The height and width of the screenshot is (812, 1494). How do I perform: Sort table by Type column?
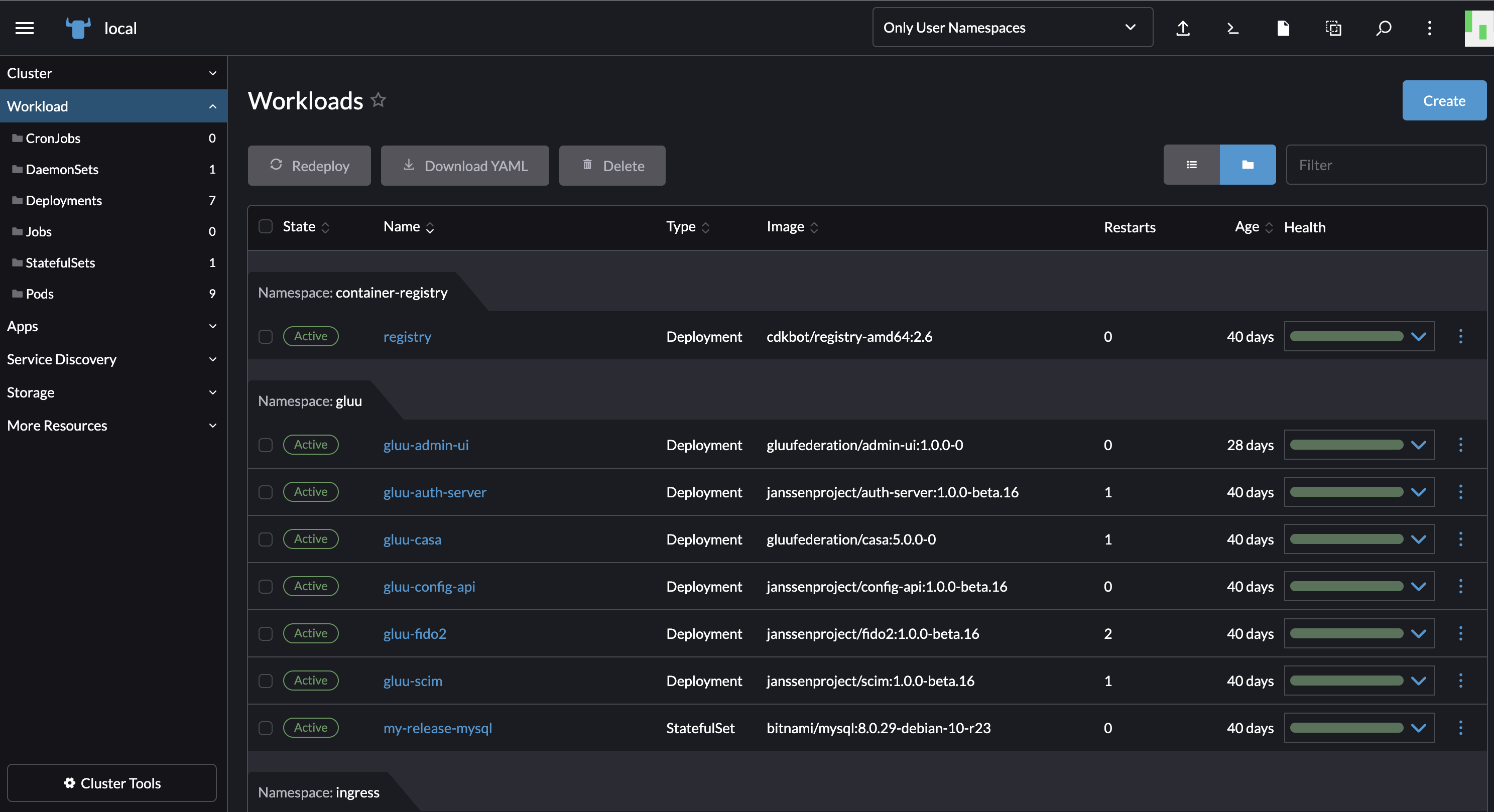coord(688,227)
